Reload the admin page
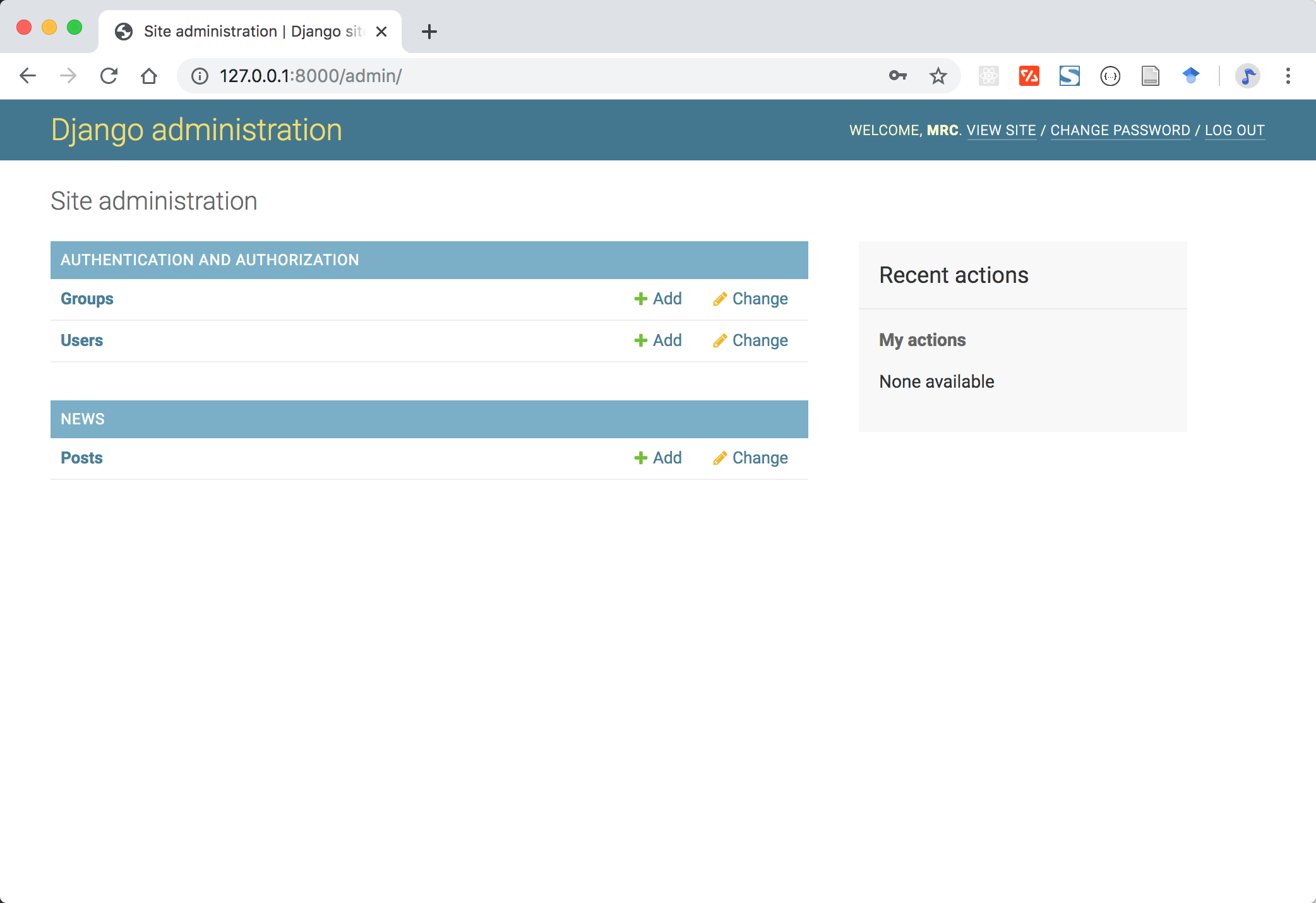This screenshot has width=1316, height=903. tap(109, 76)
